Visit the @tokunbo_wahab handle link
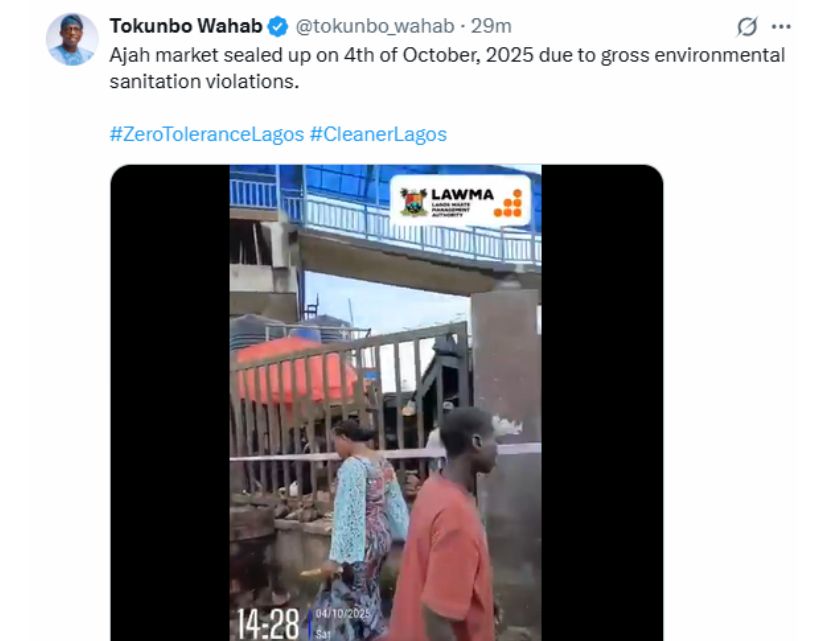Screen dimensions: 828x641 pyautogui.click(x=374, y=26)
